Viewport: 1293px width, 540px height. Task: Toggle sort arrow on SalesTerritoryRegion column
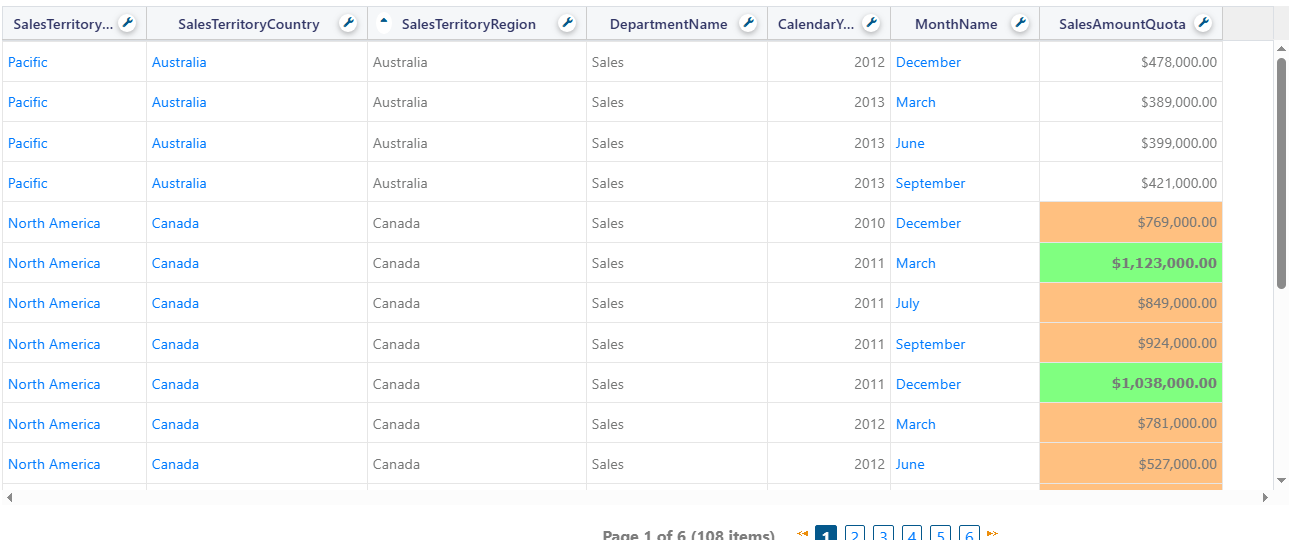click(x=384, y=21)
